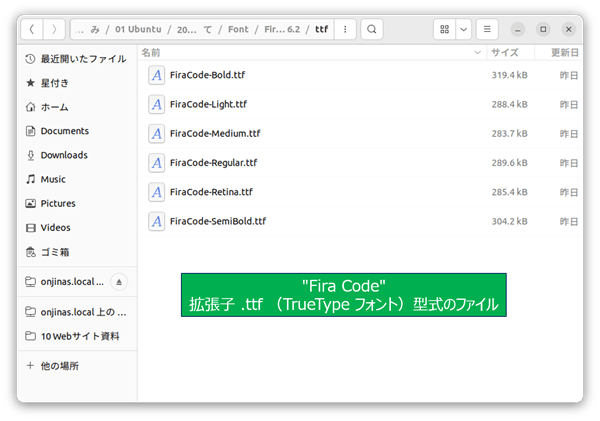Eject the onjinas.local mount

[x=119, y=282]
